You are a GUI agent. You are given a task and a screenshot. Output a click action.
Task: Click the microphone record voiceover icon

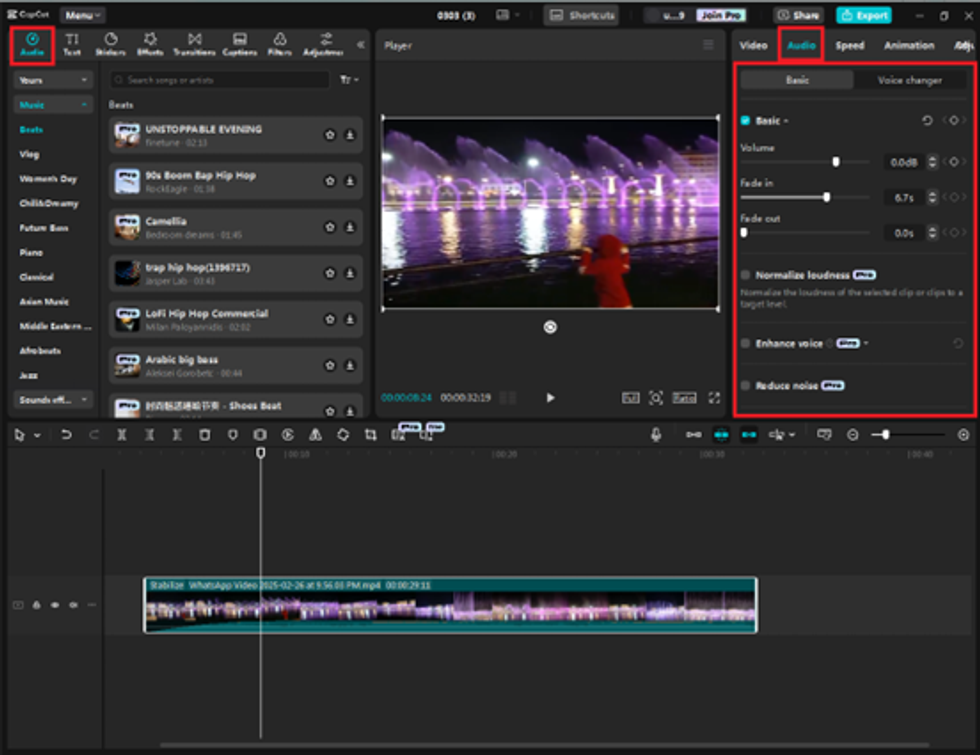click(x=656, y=435)
